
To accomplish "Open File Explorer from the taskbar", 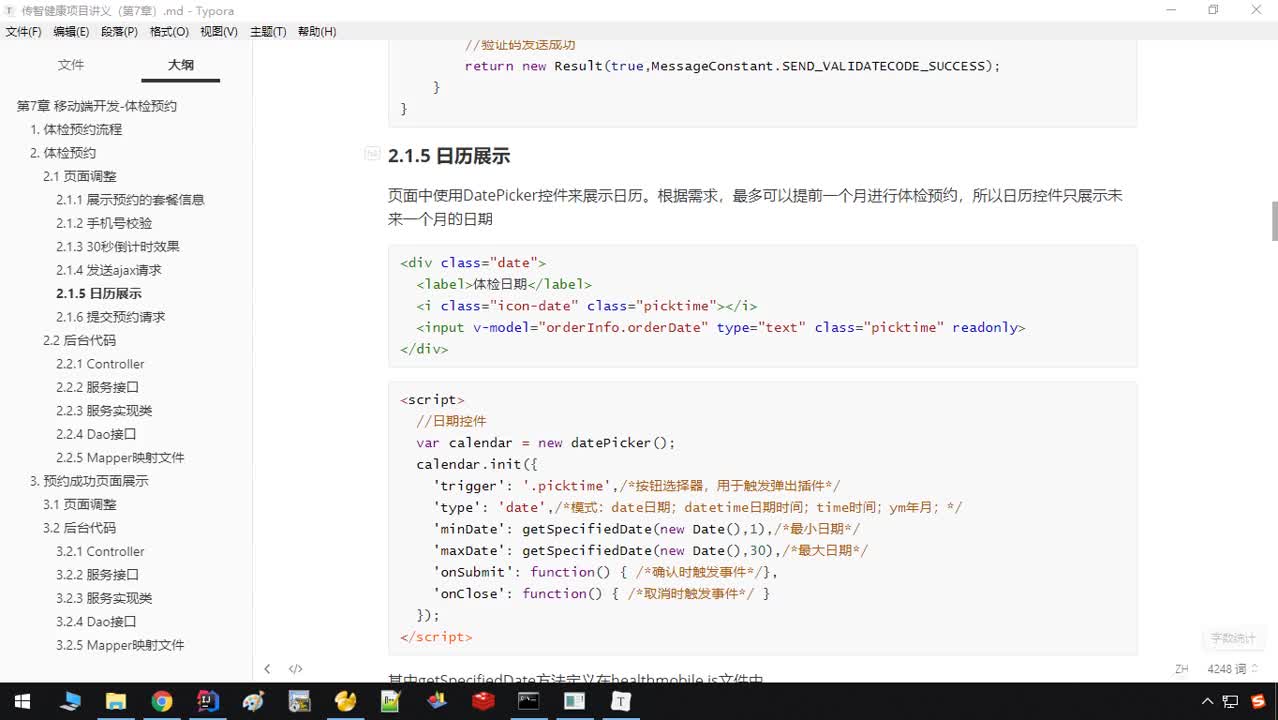I will click(x=116, y=701).
